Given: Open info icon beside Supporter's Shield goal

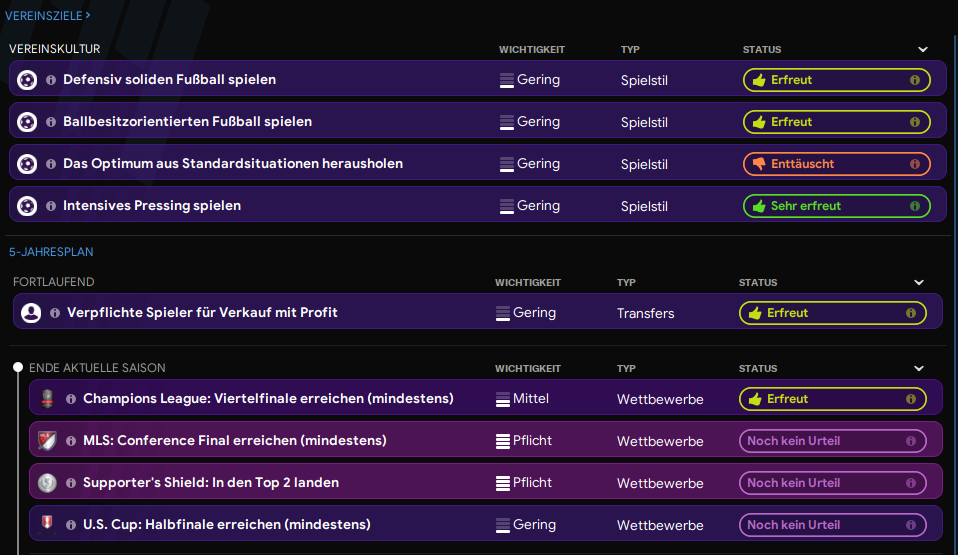Looking at the screenshot, I should [71, 483].
